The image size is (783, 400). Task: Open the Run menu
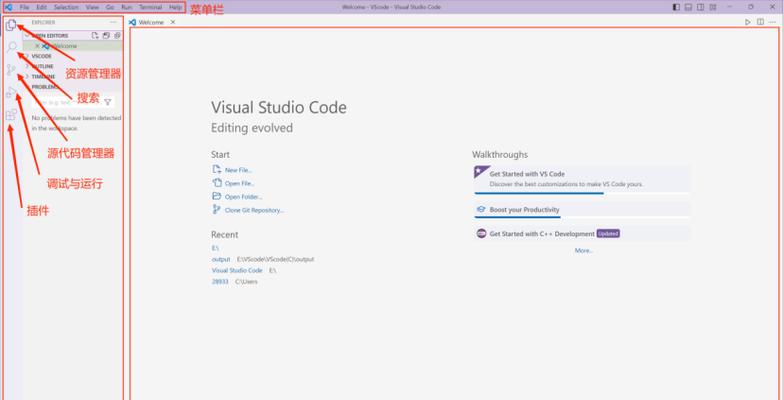(127, 7)
